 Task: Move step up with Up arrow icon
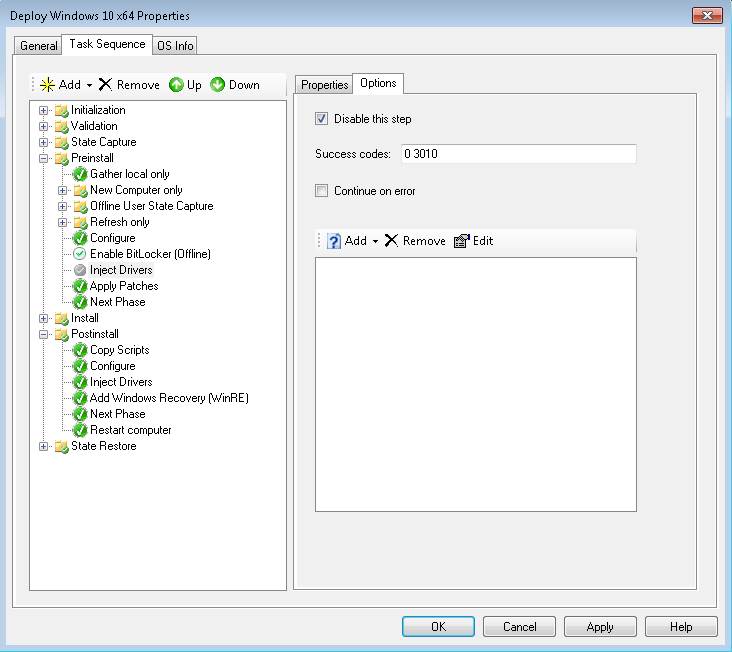click(x=176, y=85)
